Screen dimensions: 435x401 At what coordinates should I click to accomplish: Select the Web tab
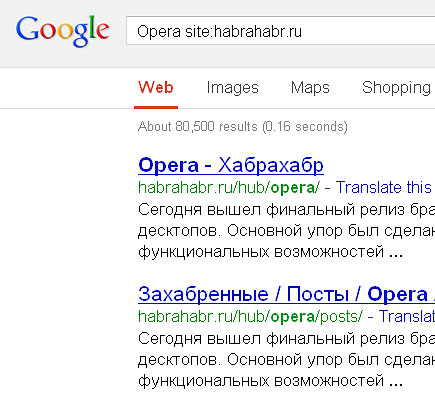pos(156,88)
